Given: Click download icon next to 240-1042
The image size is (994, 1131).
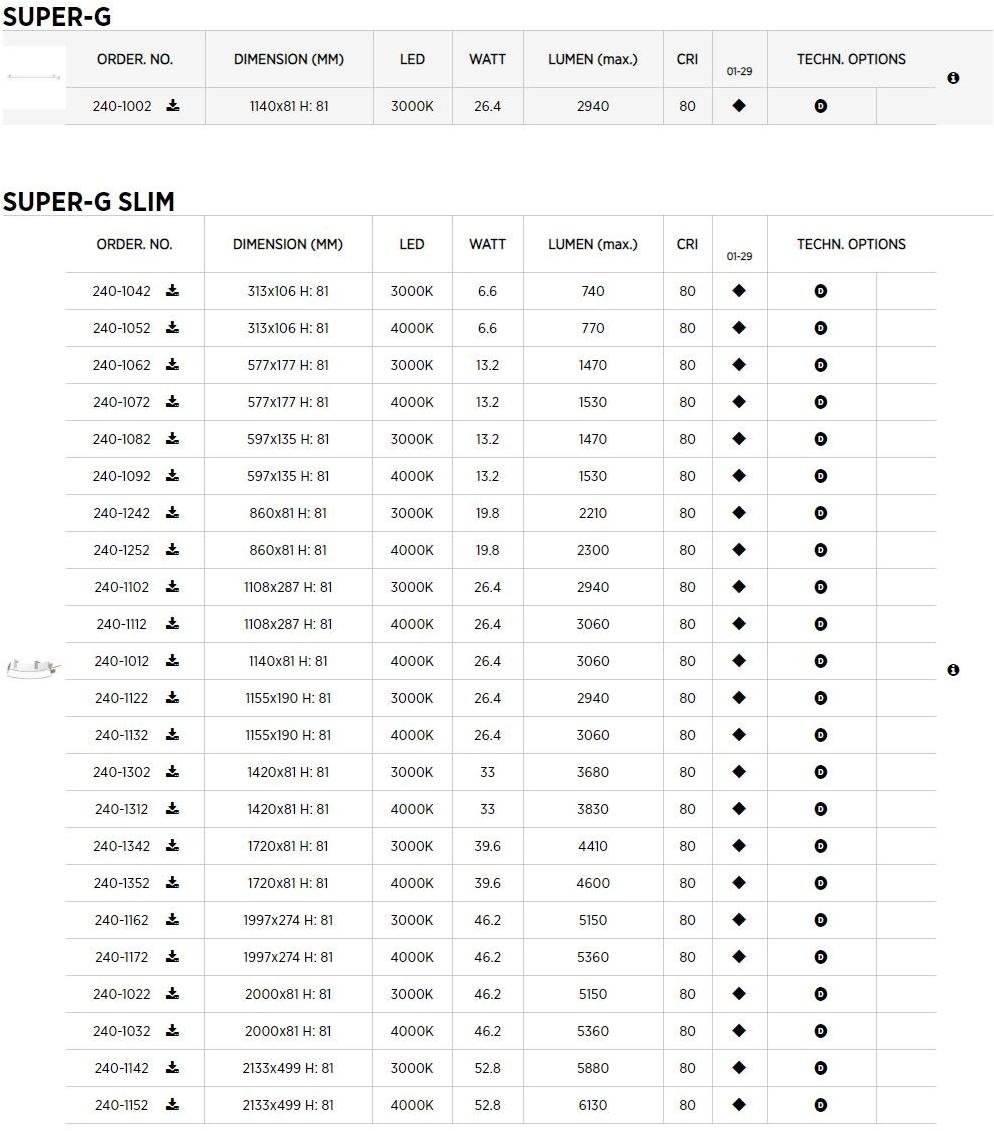Looking at the screenshot, I should pos(173,291).
